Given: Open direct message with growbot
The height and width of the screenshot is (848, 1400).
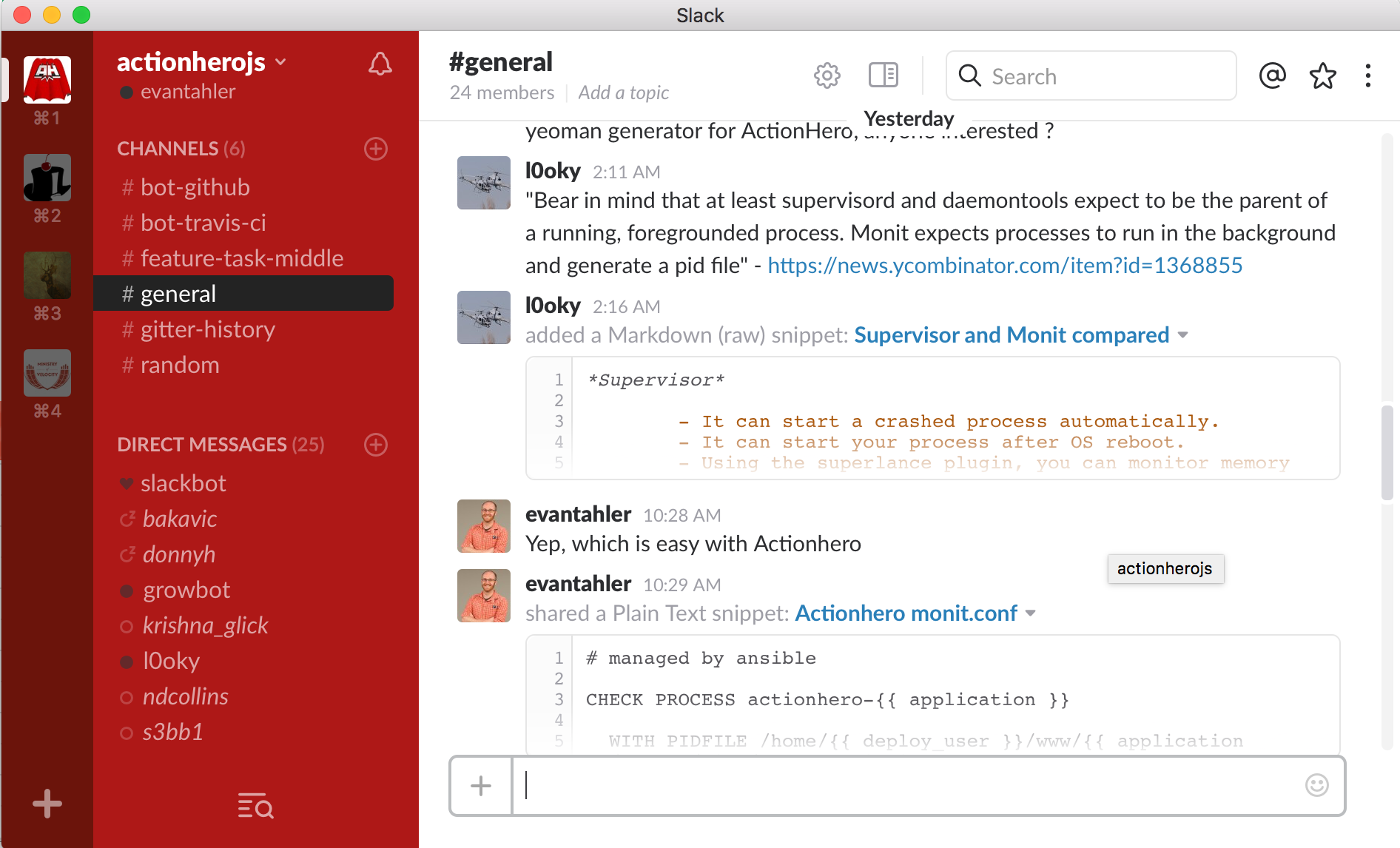Looking at the screenshot, I should click(x=243, y=590).
